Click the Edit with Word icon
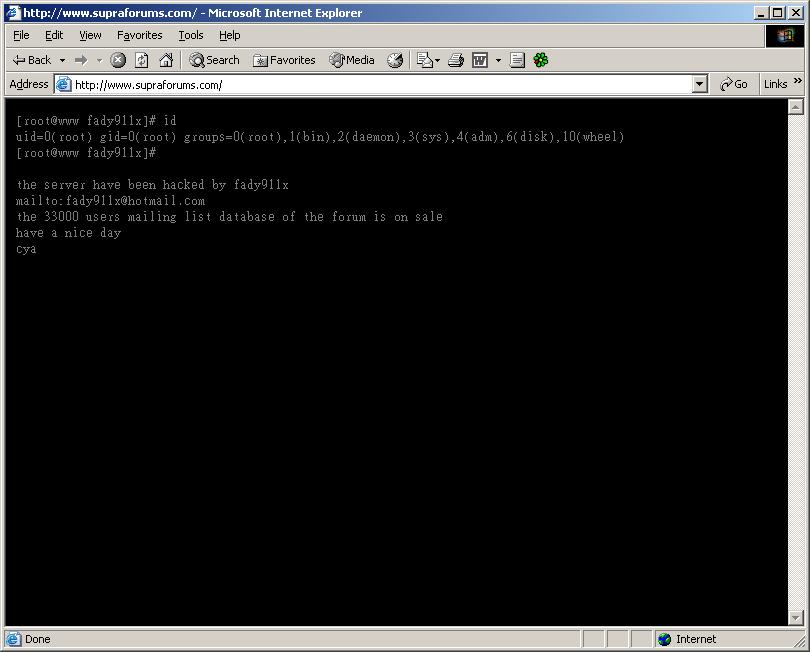The image size is (810, 652). (480, 60)
